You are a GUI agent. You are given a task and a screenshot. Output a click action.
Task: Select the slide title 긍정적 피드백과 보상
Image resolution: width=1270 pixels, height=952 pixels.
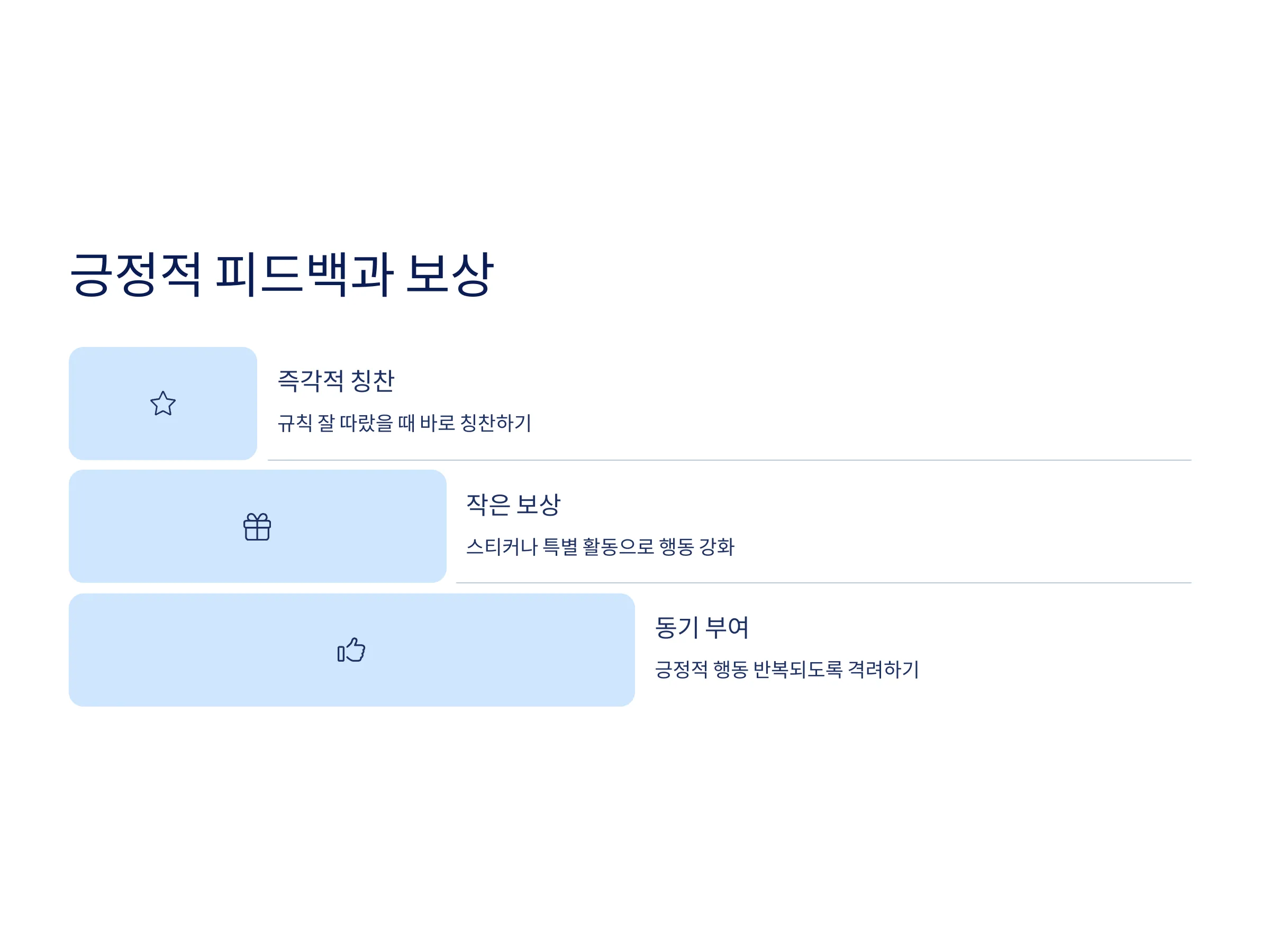[282, 274]
